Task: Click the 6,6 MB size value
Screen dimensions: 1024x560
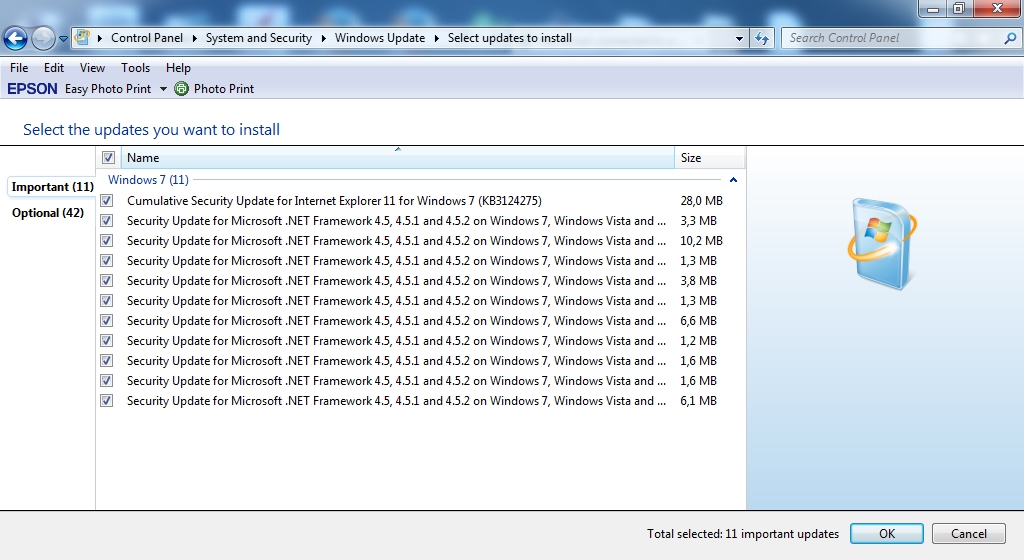Action: point(698,320)
